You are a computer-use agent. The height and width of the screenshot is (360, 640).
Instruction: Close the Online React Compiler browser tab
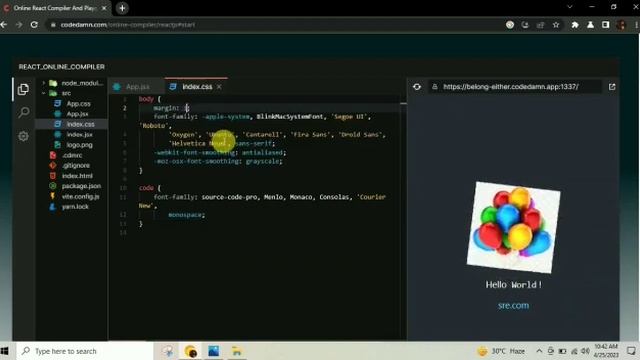click(104, 8)
